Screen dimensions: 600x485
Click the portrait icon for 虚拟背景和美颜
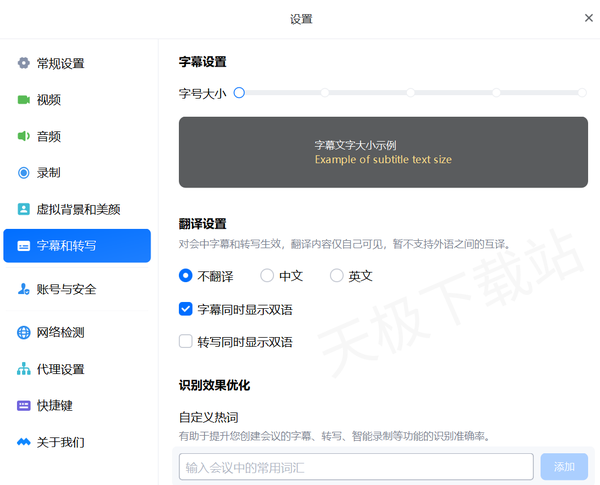coord(24,209)
